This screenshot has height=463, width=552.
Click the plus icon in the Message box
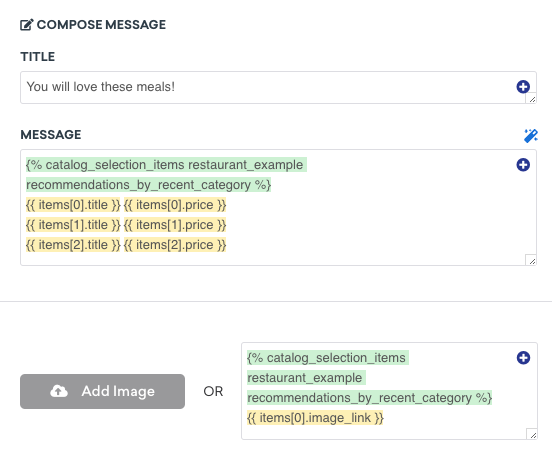523,165
